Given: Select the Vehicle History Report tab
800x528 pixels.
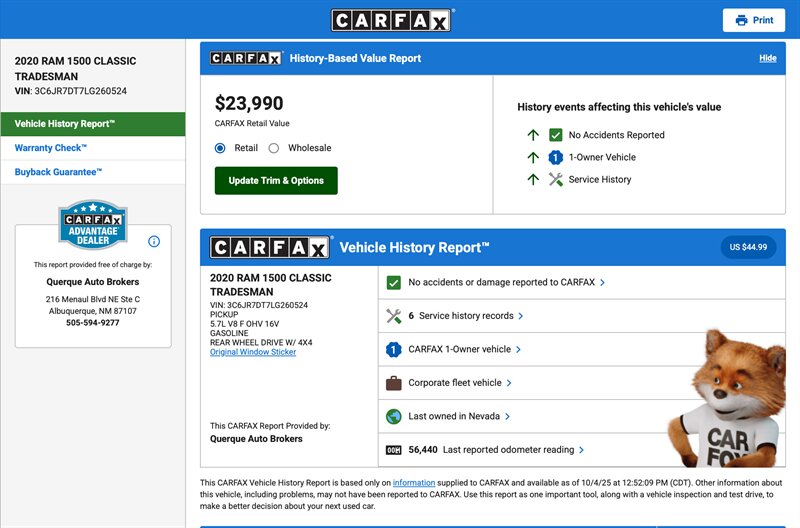Looking at the screenshot, I should (x=65, y=124).
